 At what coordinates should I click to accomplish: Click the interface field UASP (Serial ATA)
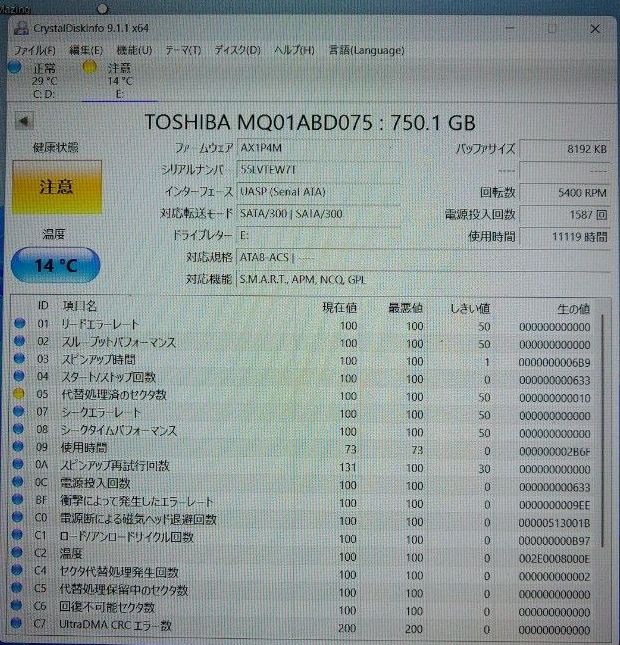coord(318,192)
